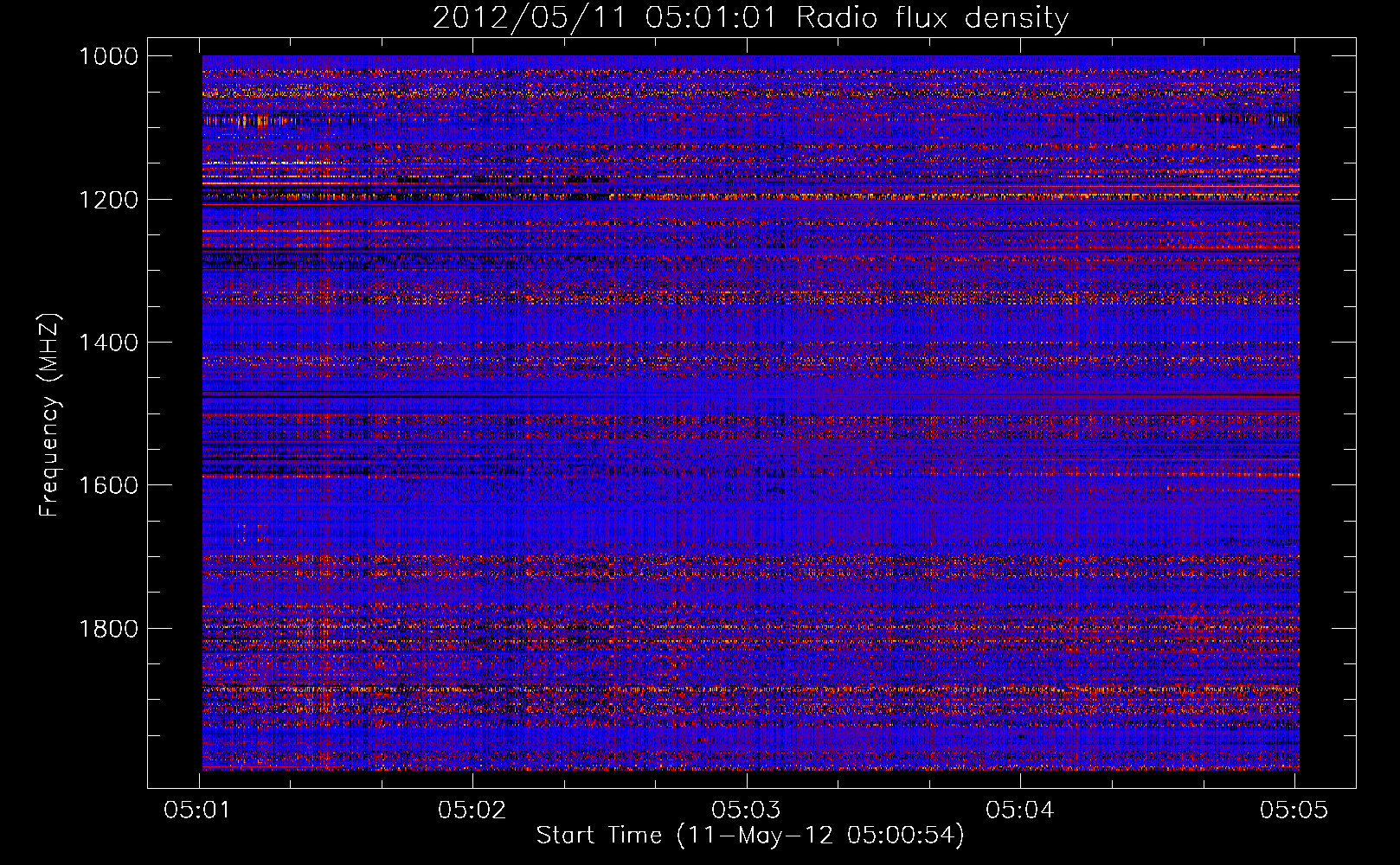Click the y-axis label "Frequency (MHZ)"

click(48, 415)
